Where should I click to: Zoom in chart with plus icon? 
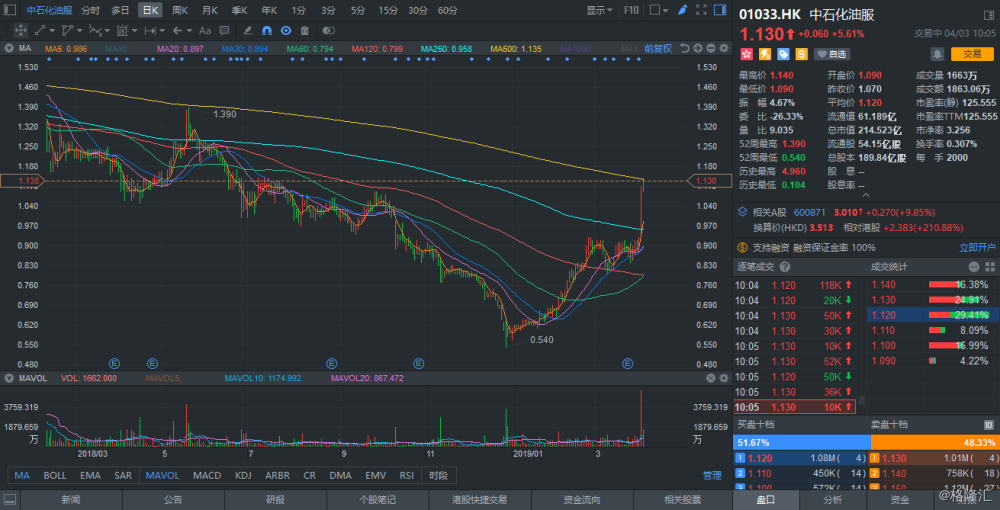(x=698, y=48)
